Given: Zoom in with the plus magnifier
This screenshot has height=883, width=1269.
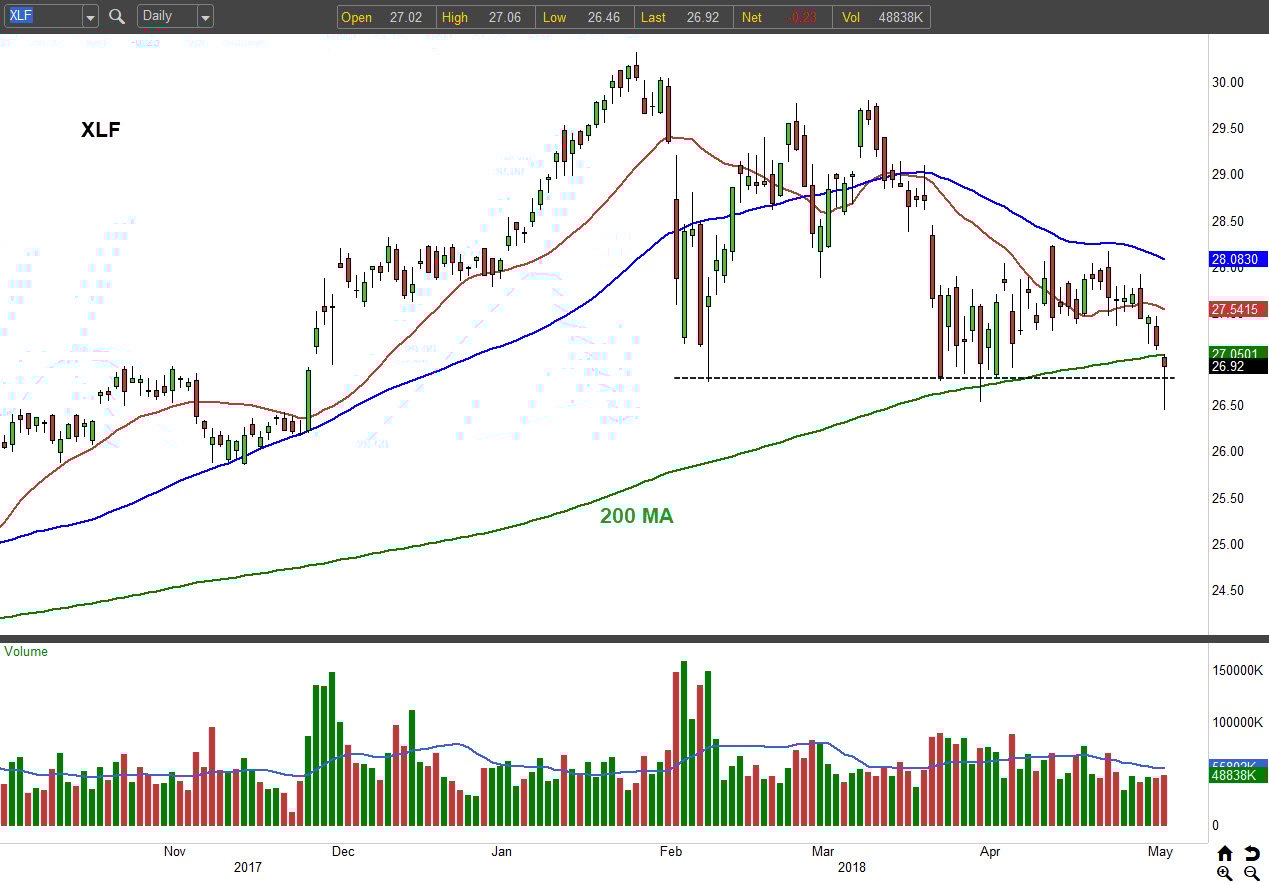Looking at the screenshot, I should point(1225,873).
